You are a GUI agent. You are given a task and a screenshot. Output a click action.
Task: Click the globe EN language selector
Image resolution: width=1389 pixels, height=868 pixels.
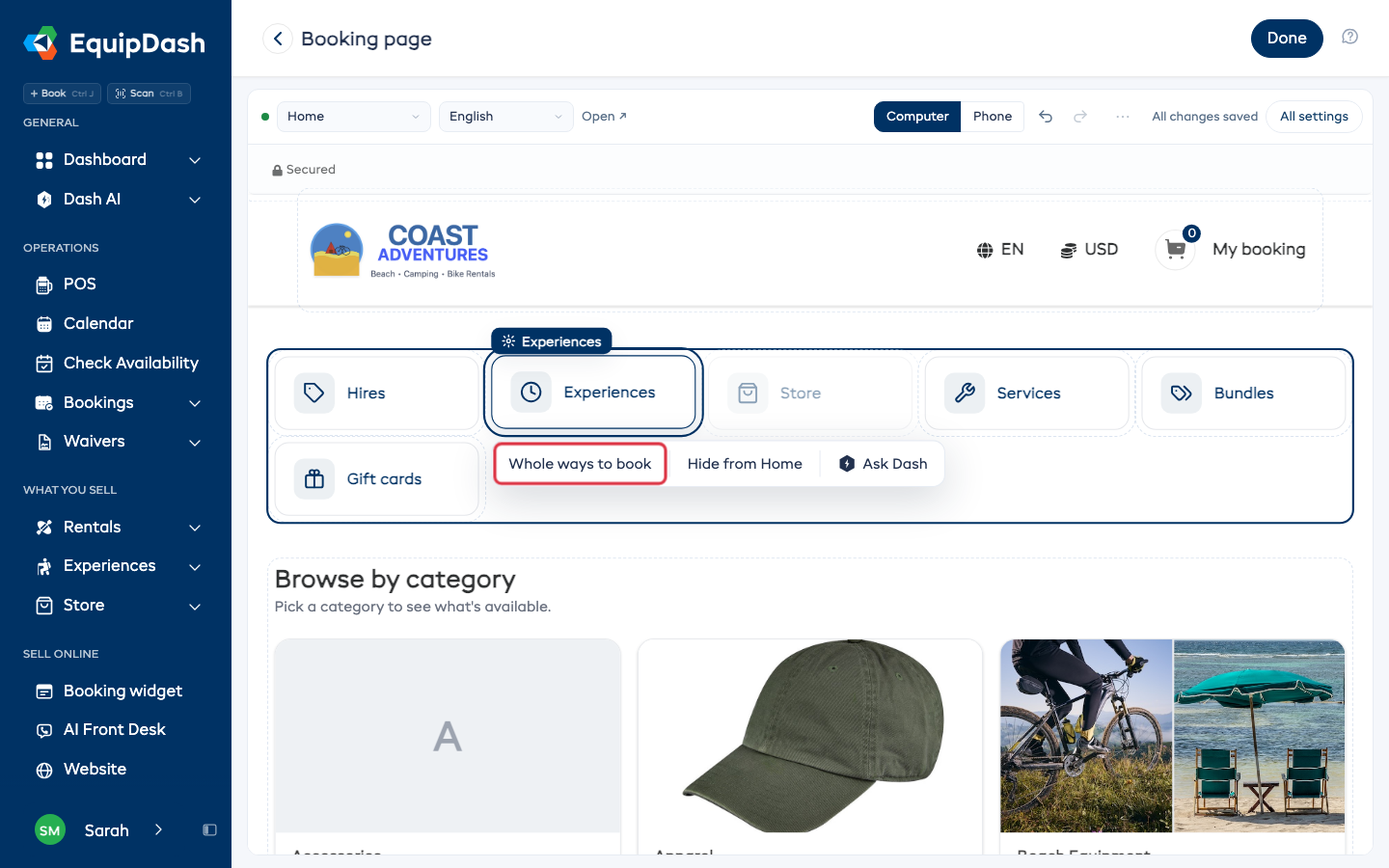pyautogui.click(x=999, y=250)
